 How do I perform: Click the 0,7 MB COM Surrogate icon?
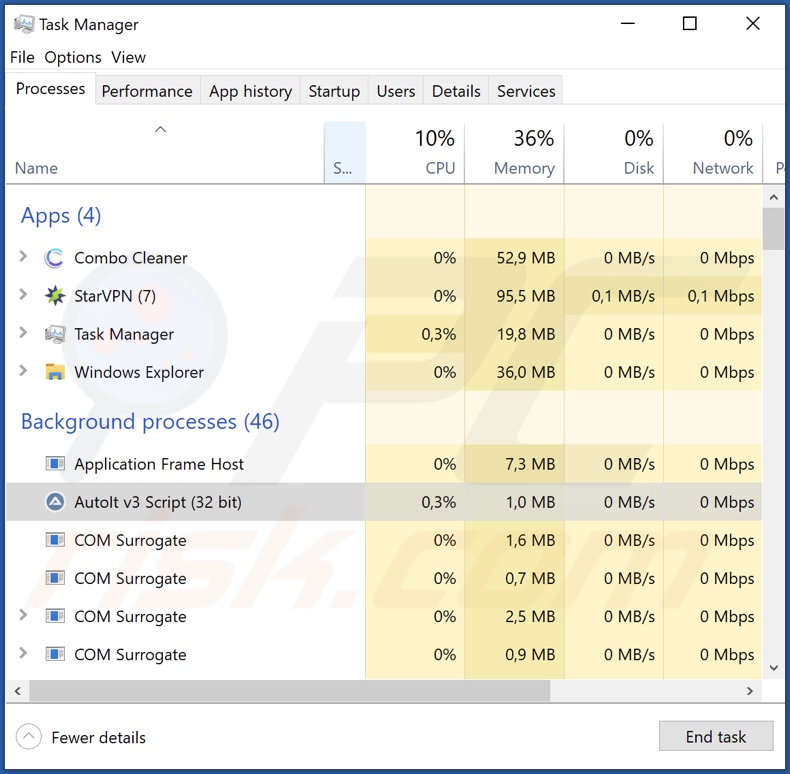[55, 577]
